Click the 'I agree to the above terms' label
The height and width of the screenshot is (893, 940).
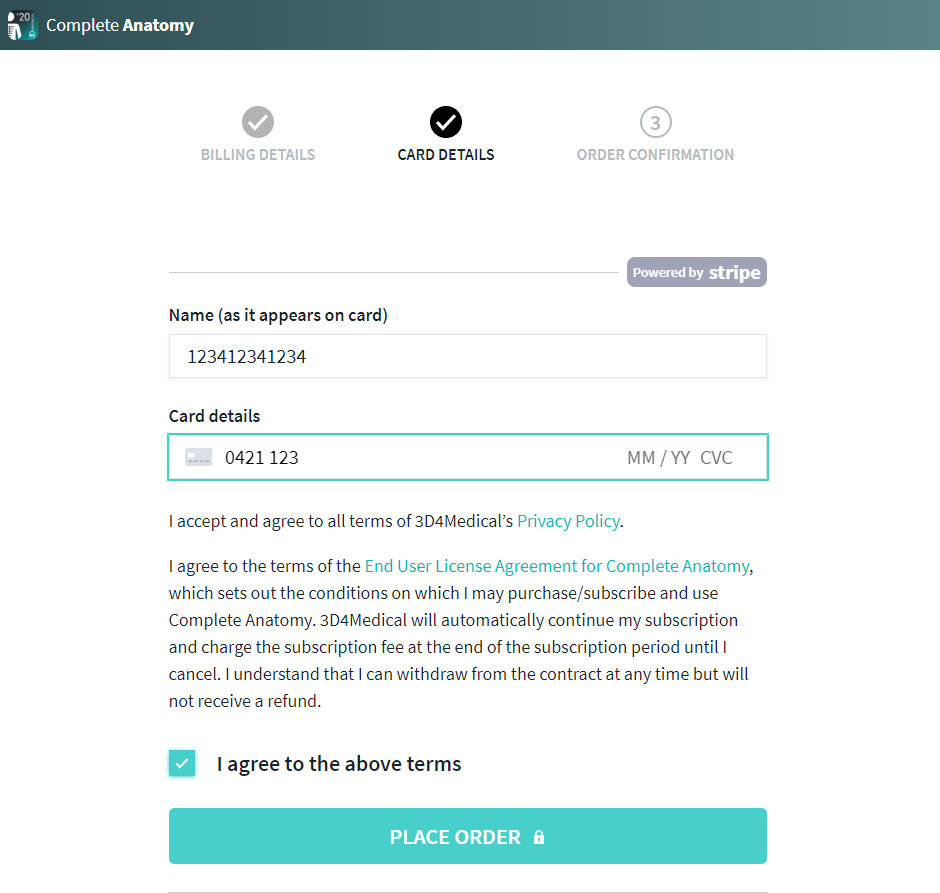(x=339, y=764)
